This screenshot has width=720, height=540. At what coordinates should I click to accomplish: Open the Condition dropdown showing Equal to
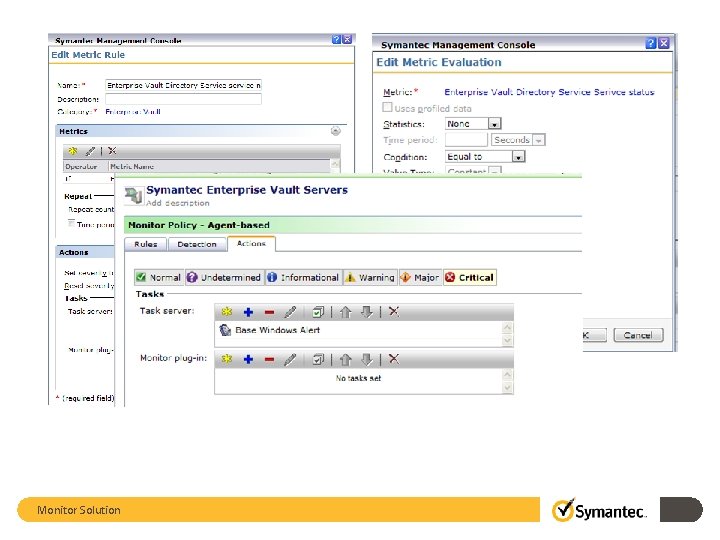pyautogui.click(x=518, y=157)
